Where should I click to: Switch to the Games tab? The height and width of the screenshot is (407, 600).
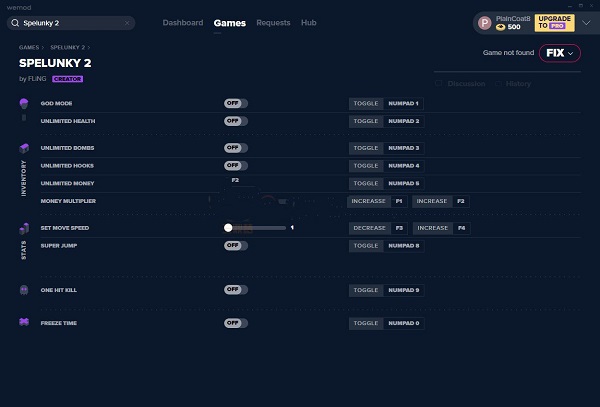tap(230, 23)
